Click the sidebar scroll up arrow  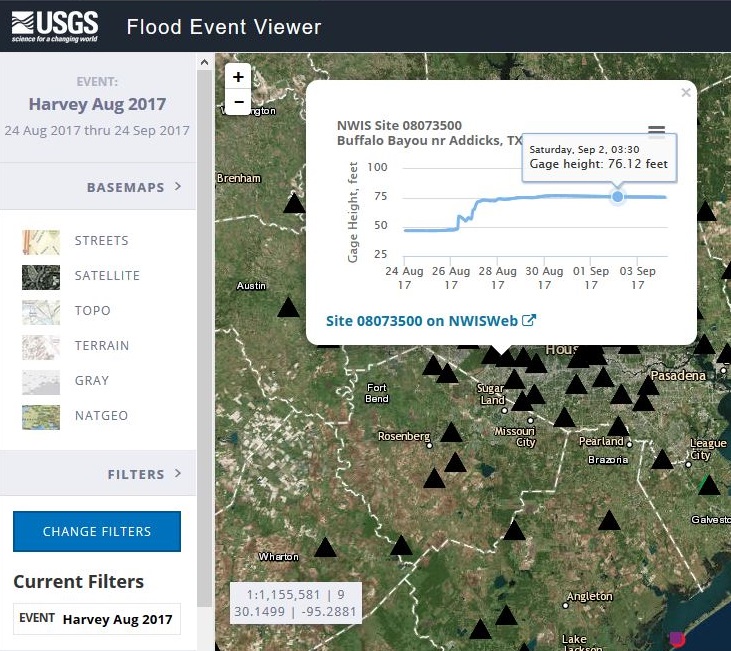(204, 62)
